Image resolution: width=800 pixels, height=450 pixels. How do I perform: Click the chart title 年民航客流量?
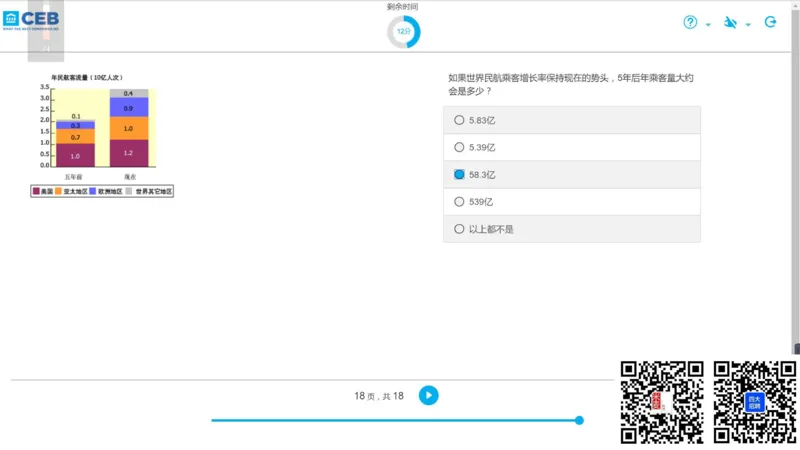[87, 78]
